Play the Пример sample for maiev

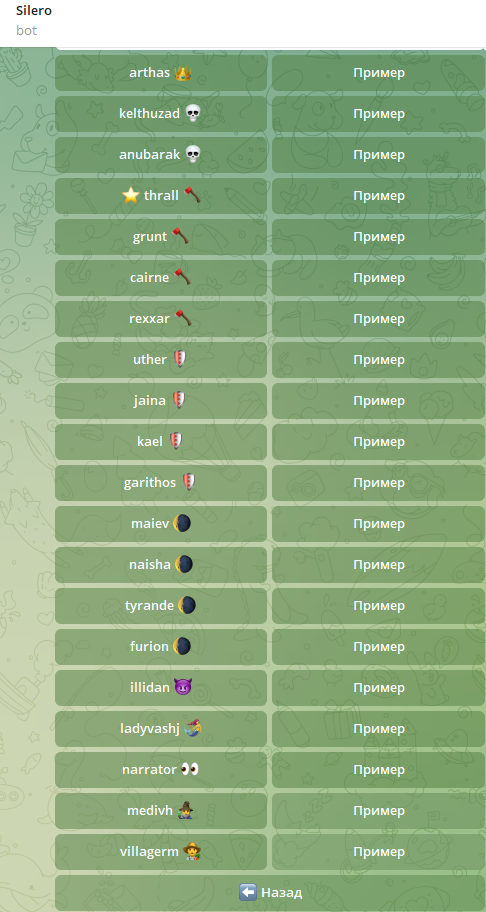(x=378, y=524)
